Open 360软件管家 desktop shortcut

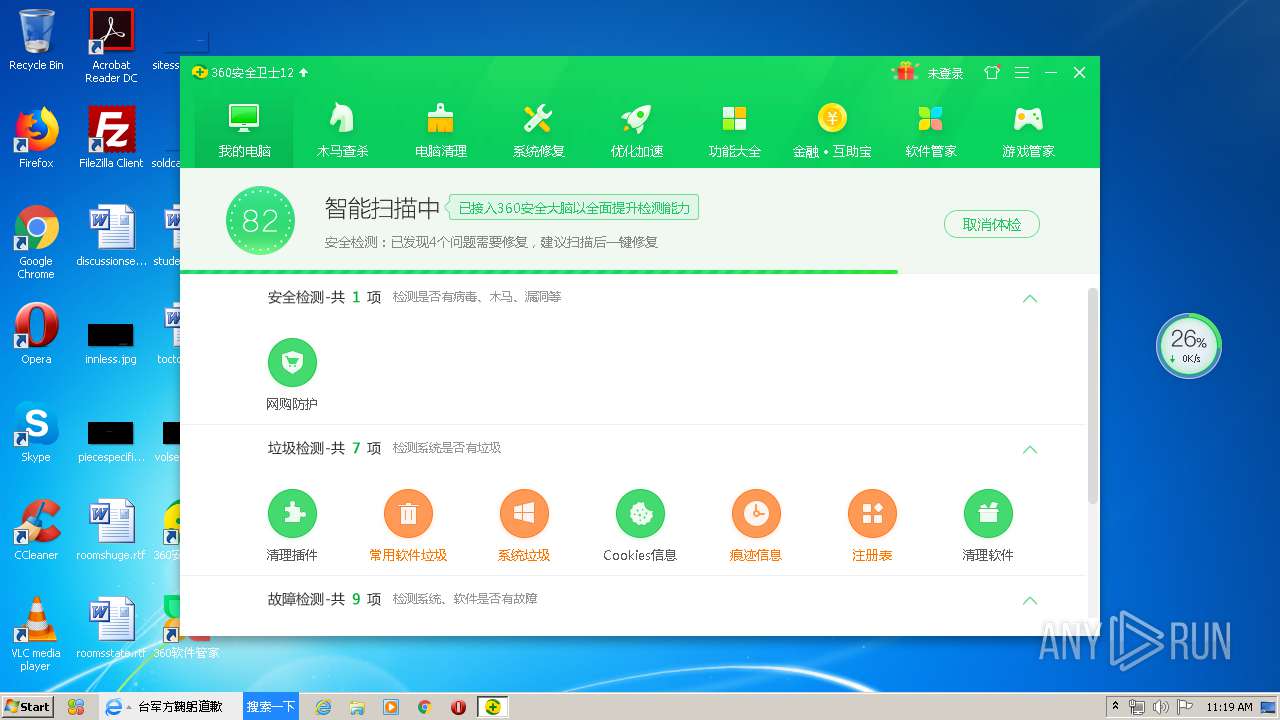tap(186, 628)
